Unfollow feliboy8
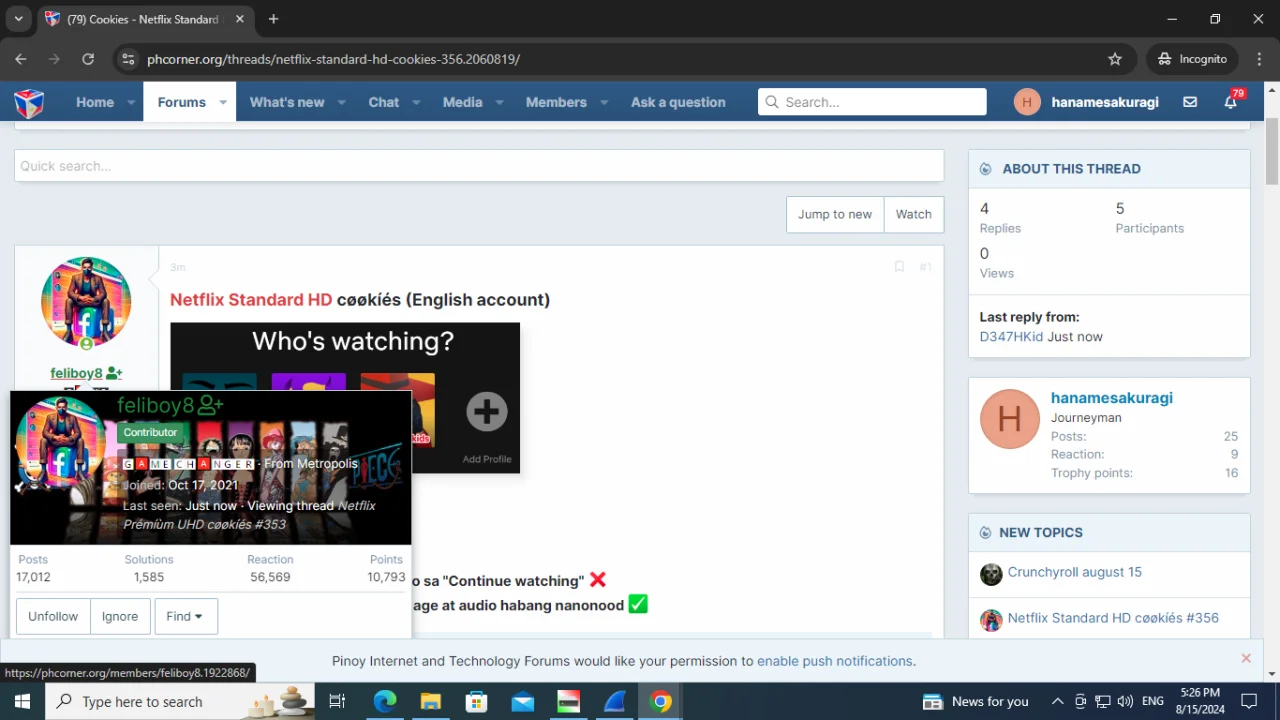The width and height of the screenshot is (1280, 720). [53, 616]
